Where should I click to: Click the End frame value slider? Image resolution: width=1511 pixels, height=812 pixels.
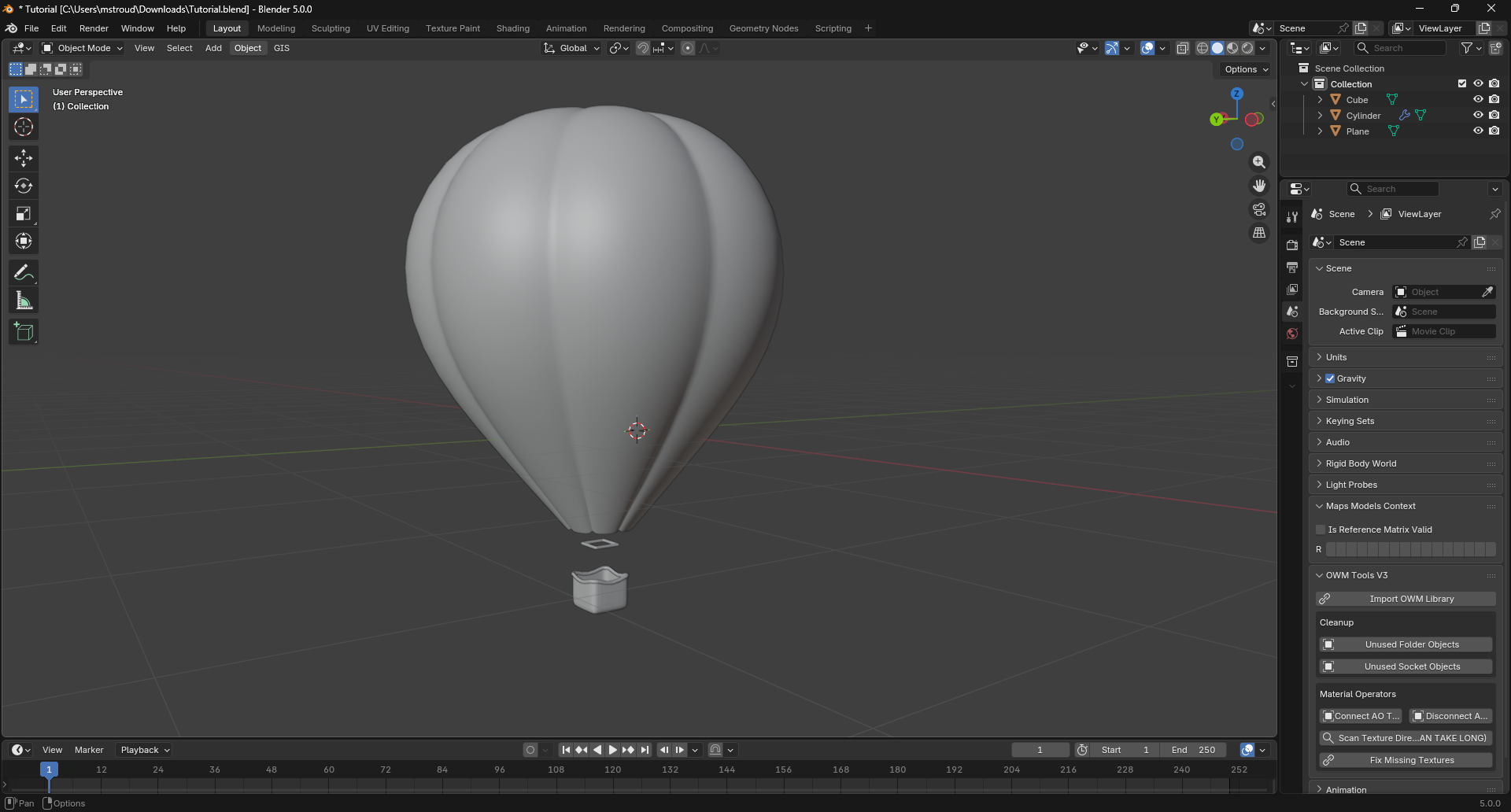coord(1194,750)
